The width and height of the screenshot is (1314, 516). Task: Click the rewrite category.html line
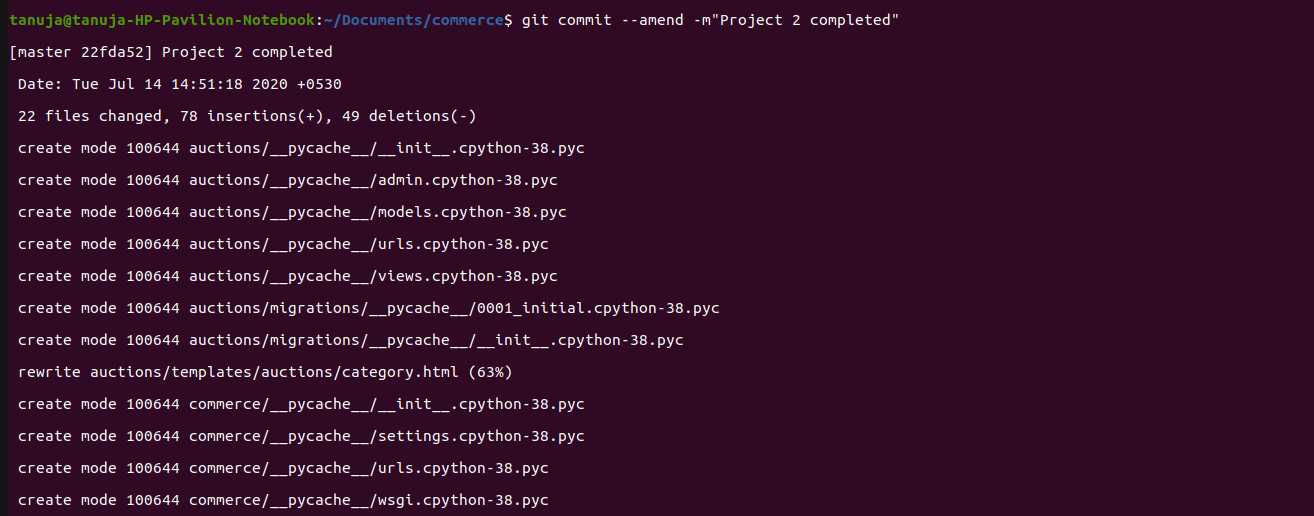point(265,372)
